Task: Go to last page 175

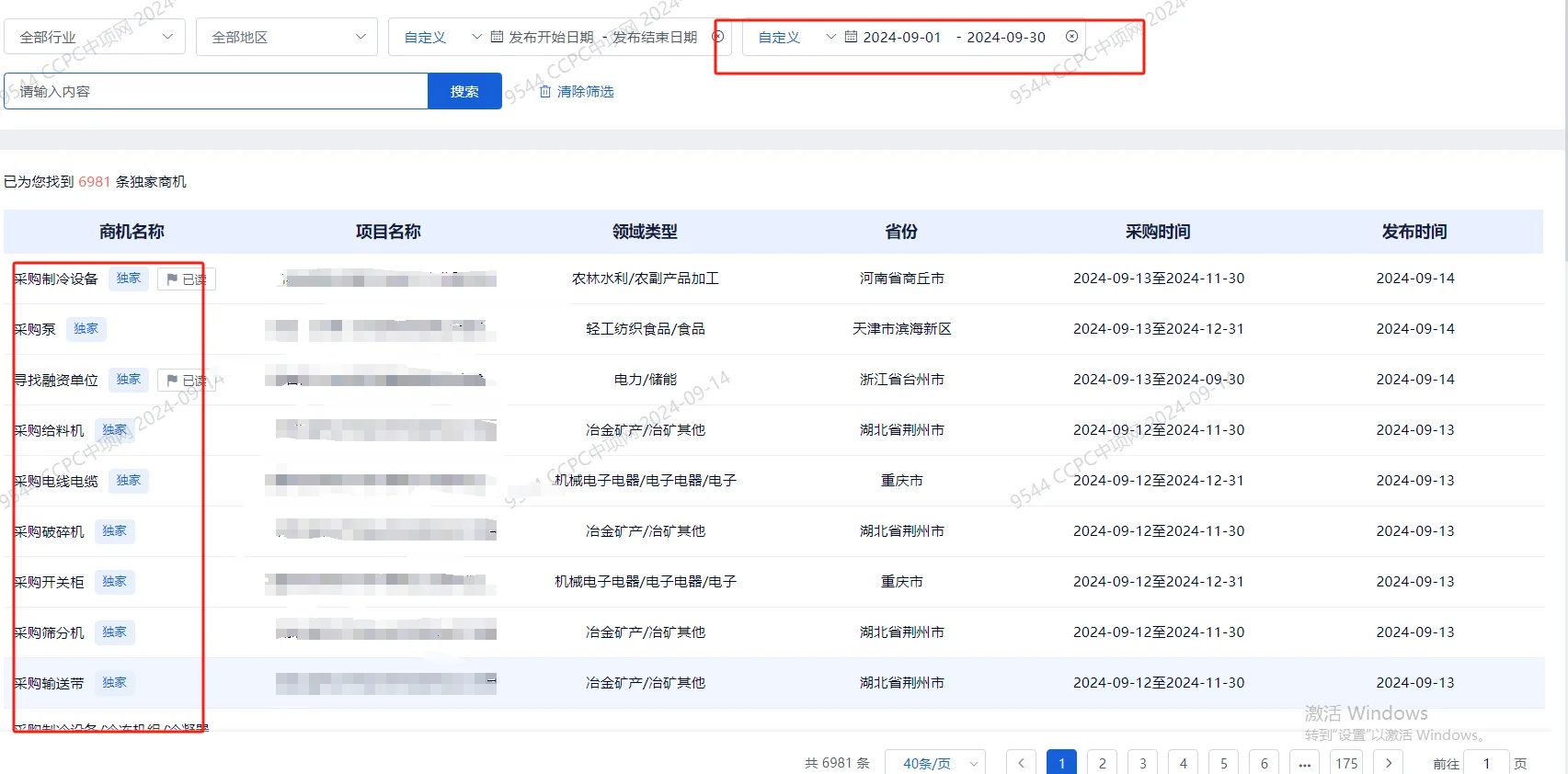Action: point(1346,763)
